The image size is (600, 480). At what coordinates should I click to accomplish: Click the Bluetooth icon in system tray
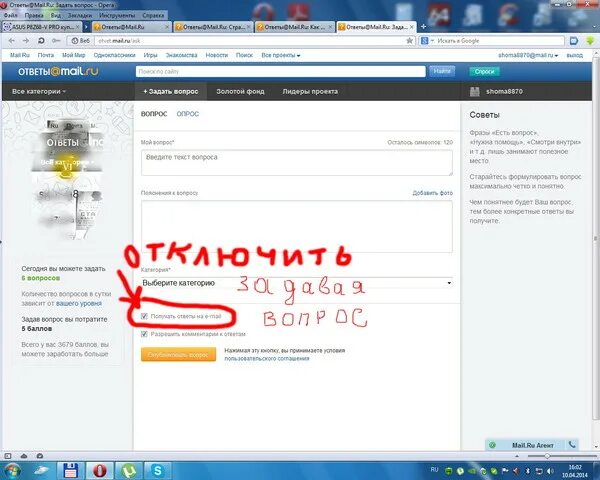click(x=527, y=471)
